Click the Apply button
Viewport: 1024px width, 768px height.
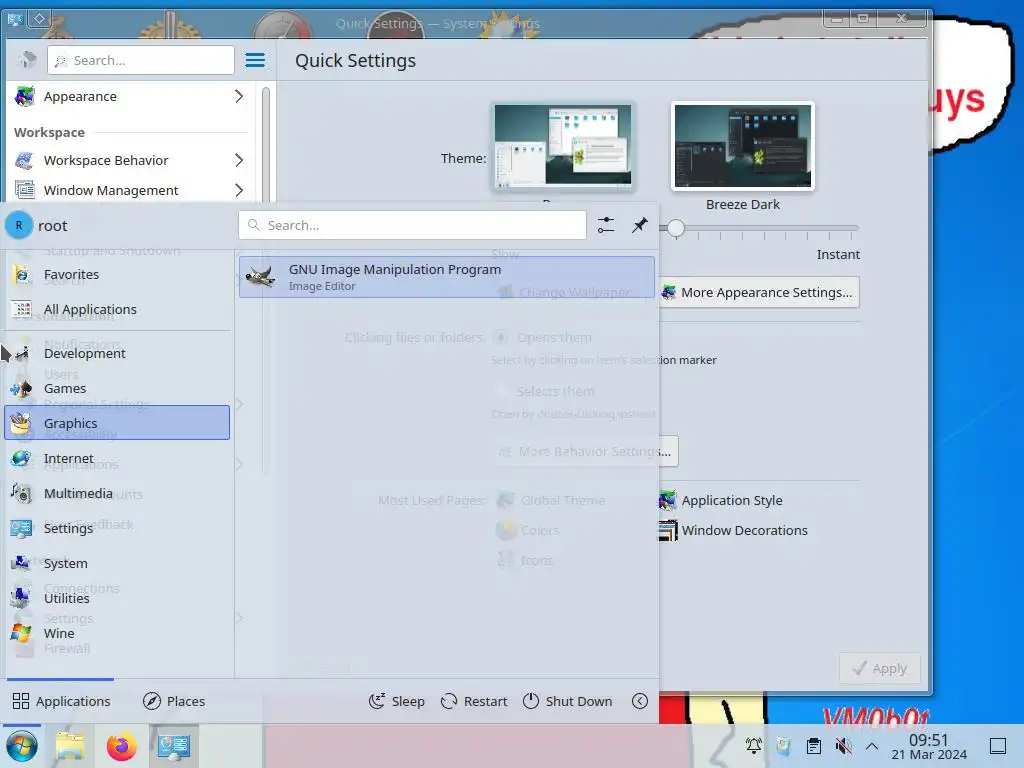880,668
